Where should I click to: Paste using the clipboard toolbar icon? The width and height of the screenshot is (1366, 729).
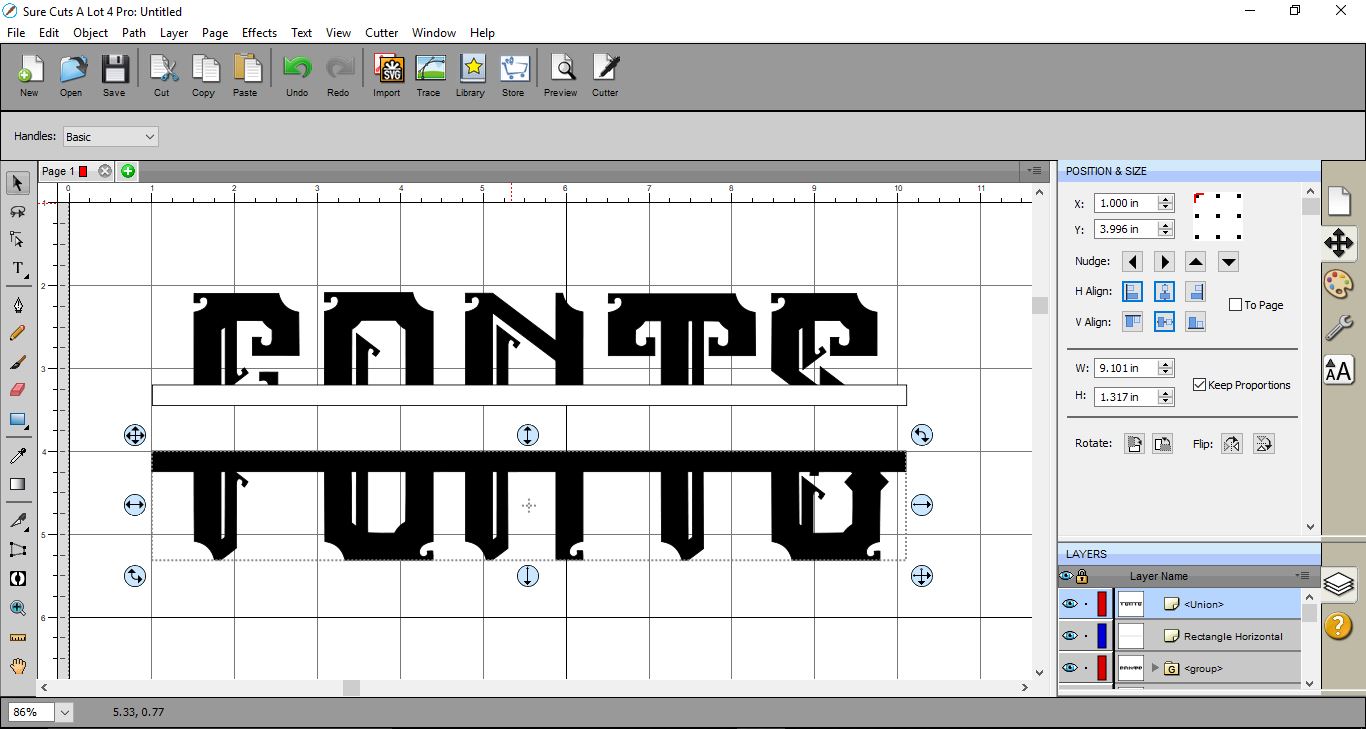(x=245, y=76)
